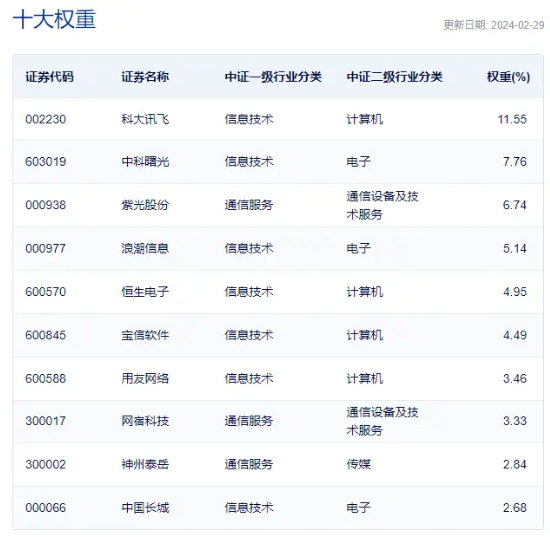Click stock code 300002 for 神州泰岳

point(46,464)
